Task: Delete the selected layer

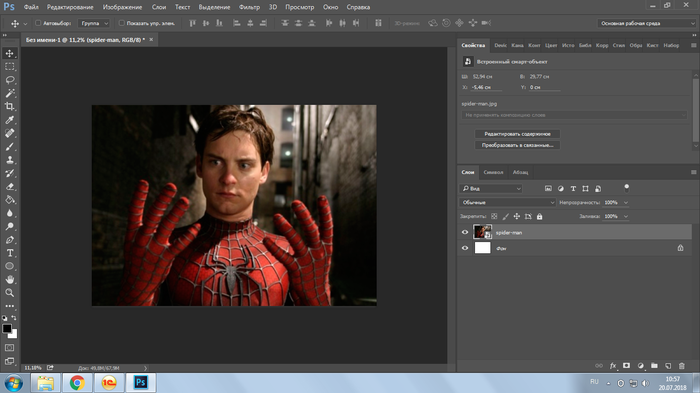Action: [682, 366]
